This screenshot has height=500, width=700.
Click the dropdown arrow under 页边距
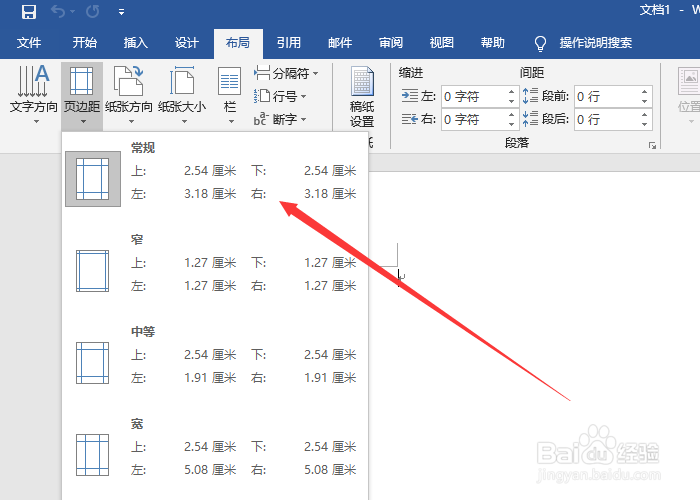(83, 121)
